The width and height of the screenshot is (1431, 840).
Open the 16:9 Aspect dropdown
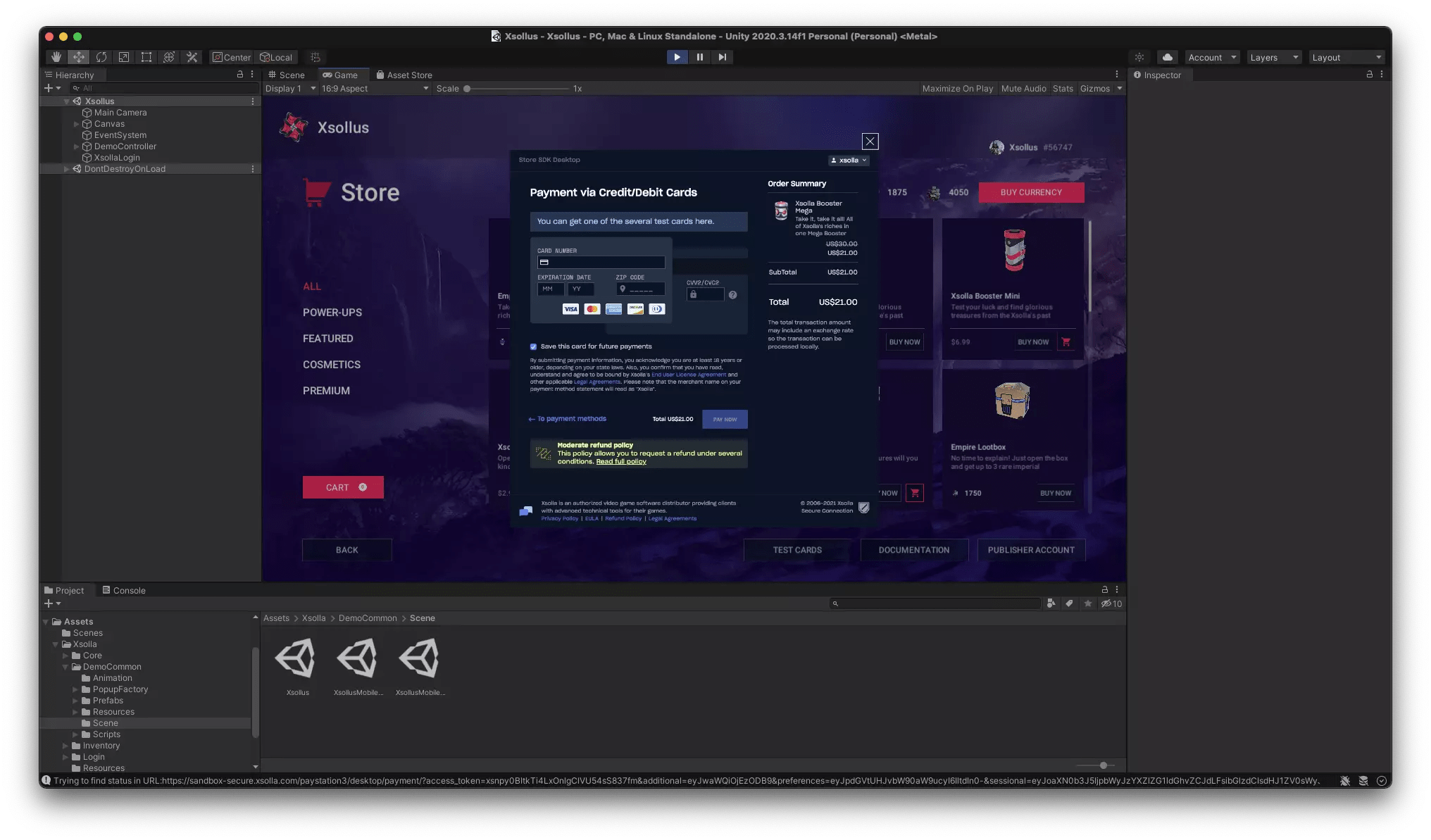(375, 88)
